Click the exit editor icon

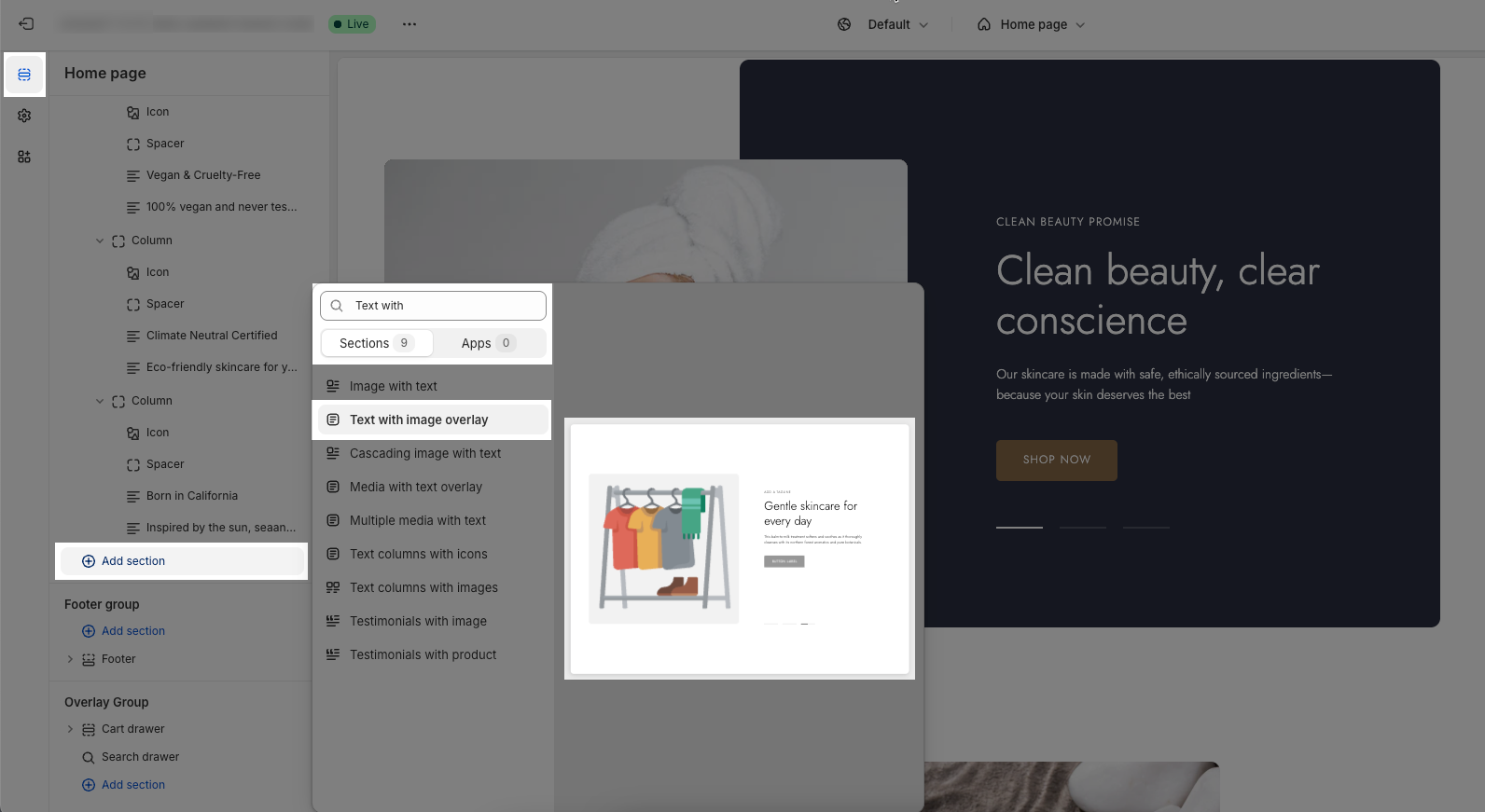[x=26, y=24]
